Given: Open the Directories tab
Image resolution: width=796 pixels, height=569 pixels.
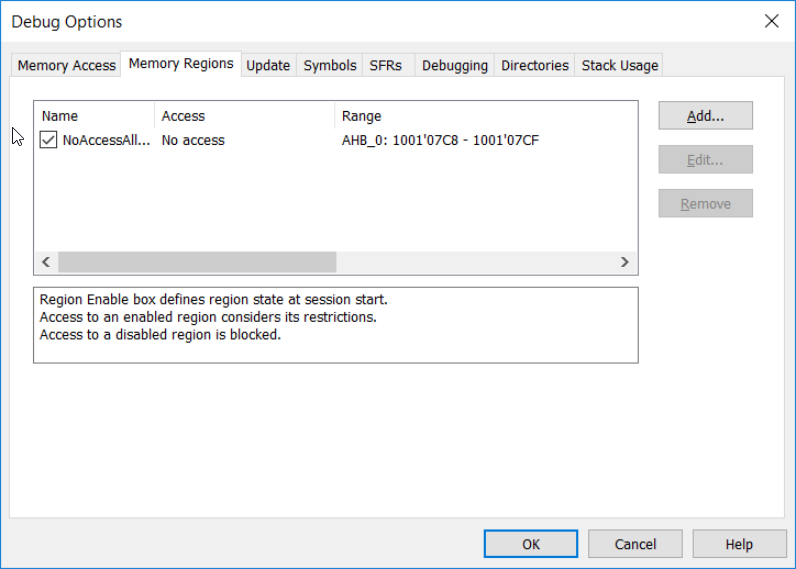Looking at the screenshot, I should click(535, 65).
